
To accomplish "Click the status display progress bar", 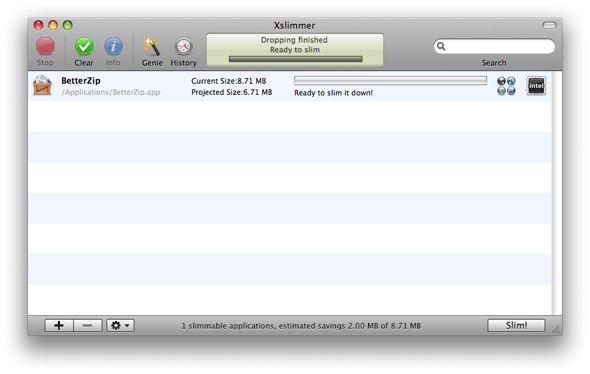I will click(x=295, y=59).
